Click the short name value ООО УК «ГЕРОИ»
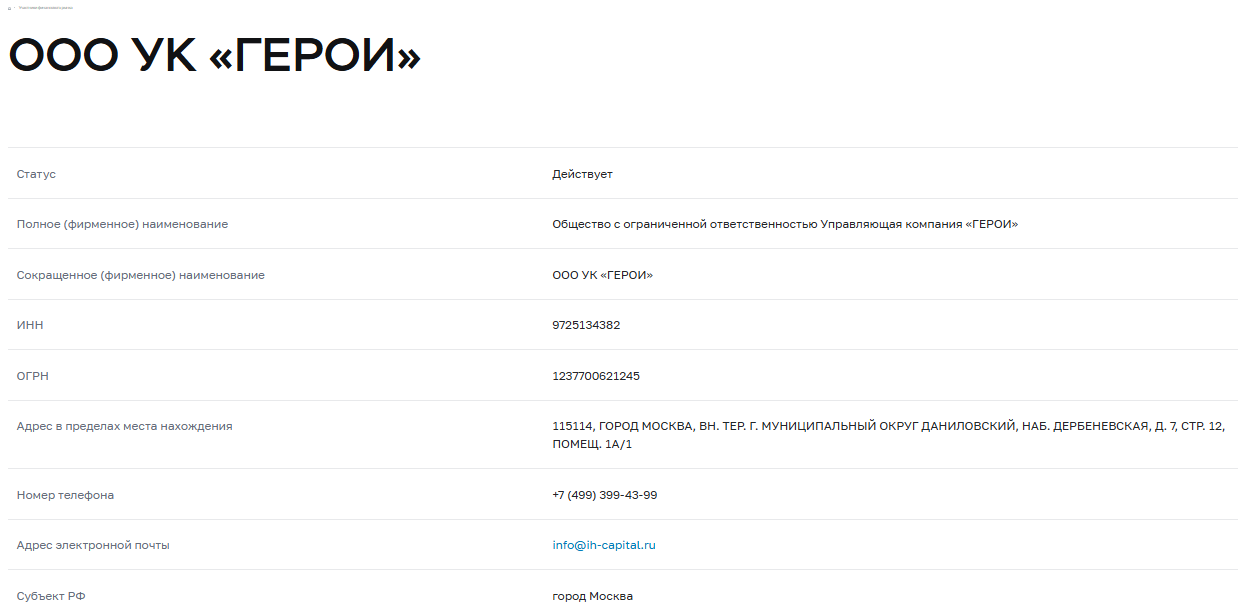This screenshot has width=1238, height=609. (602, 275)
